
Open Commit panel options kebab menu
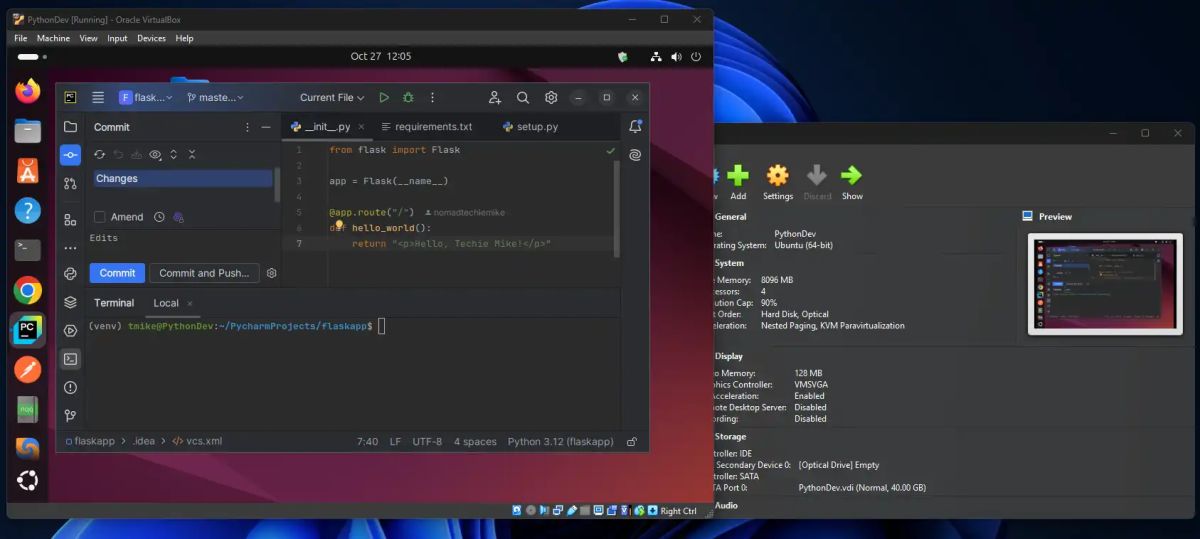(x=247, y=127)
